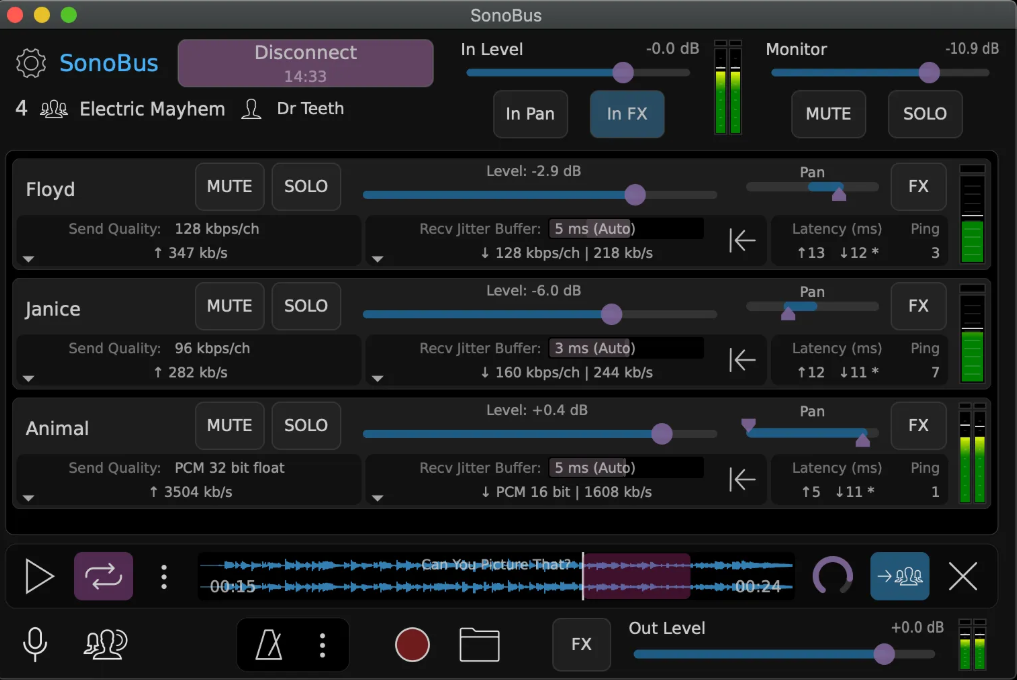Click the Out Level slider handle

click(x=884, y=654)
